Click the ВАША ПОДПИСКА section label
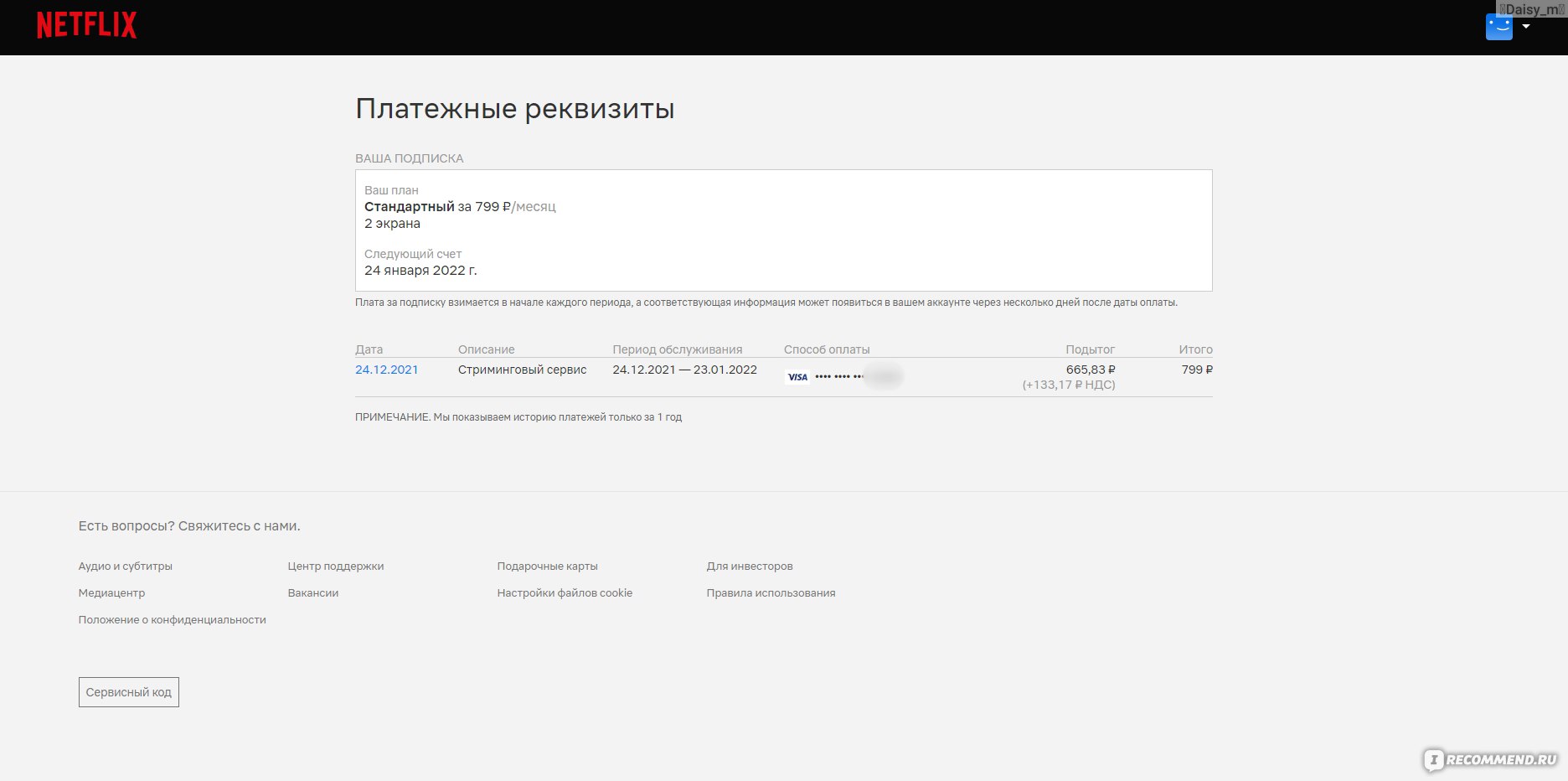This screenshot has height=781, width=1568. [410, 158]
